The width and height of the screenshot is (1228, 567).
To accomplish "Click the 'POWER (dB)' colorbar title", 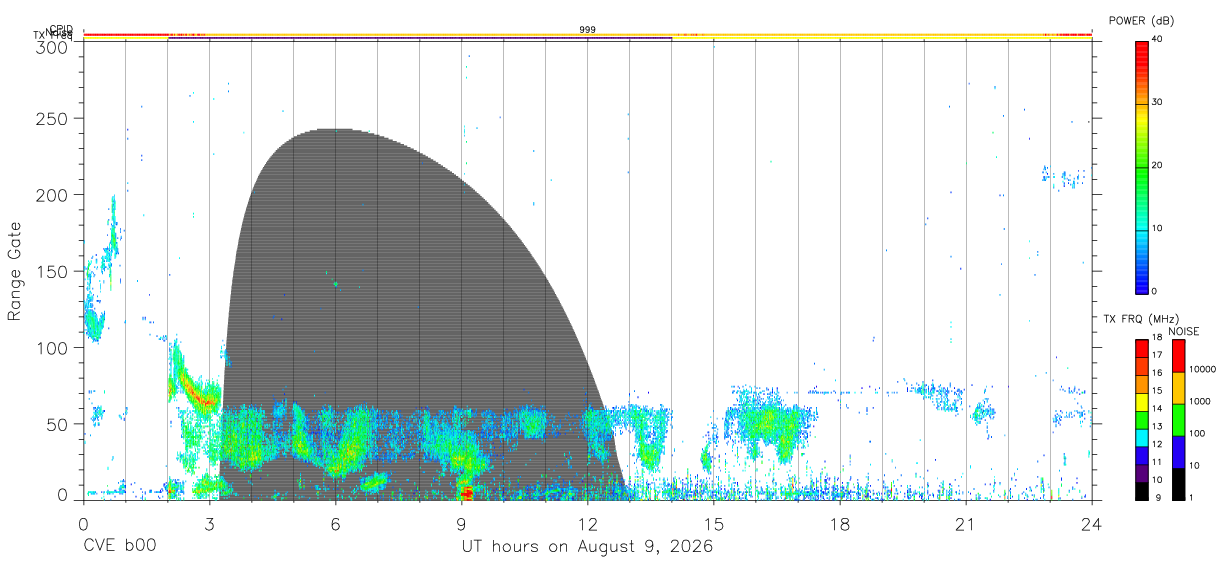I will (1141, 21).
